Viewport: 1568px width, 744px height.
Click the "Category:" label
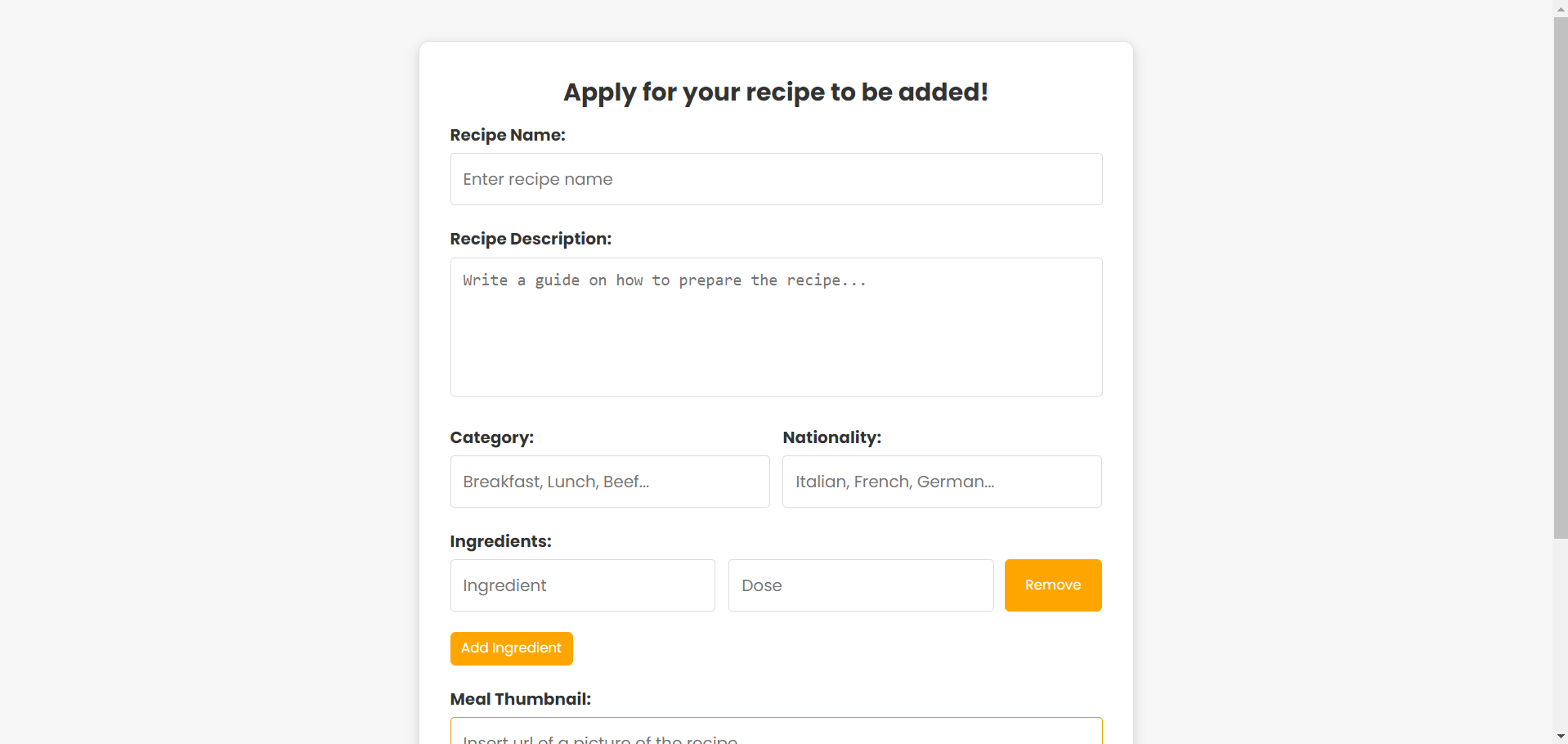[x=491, y=437]
